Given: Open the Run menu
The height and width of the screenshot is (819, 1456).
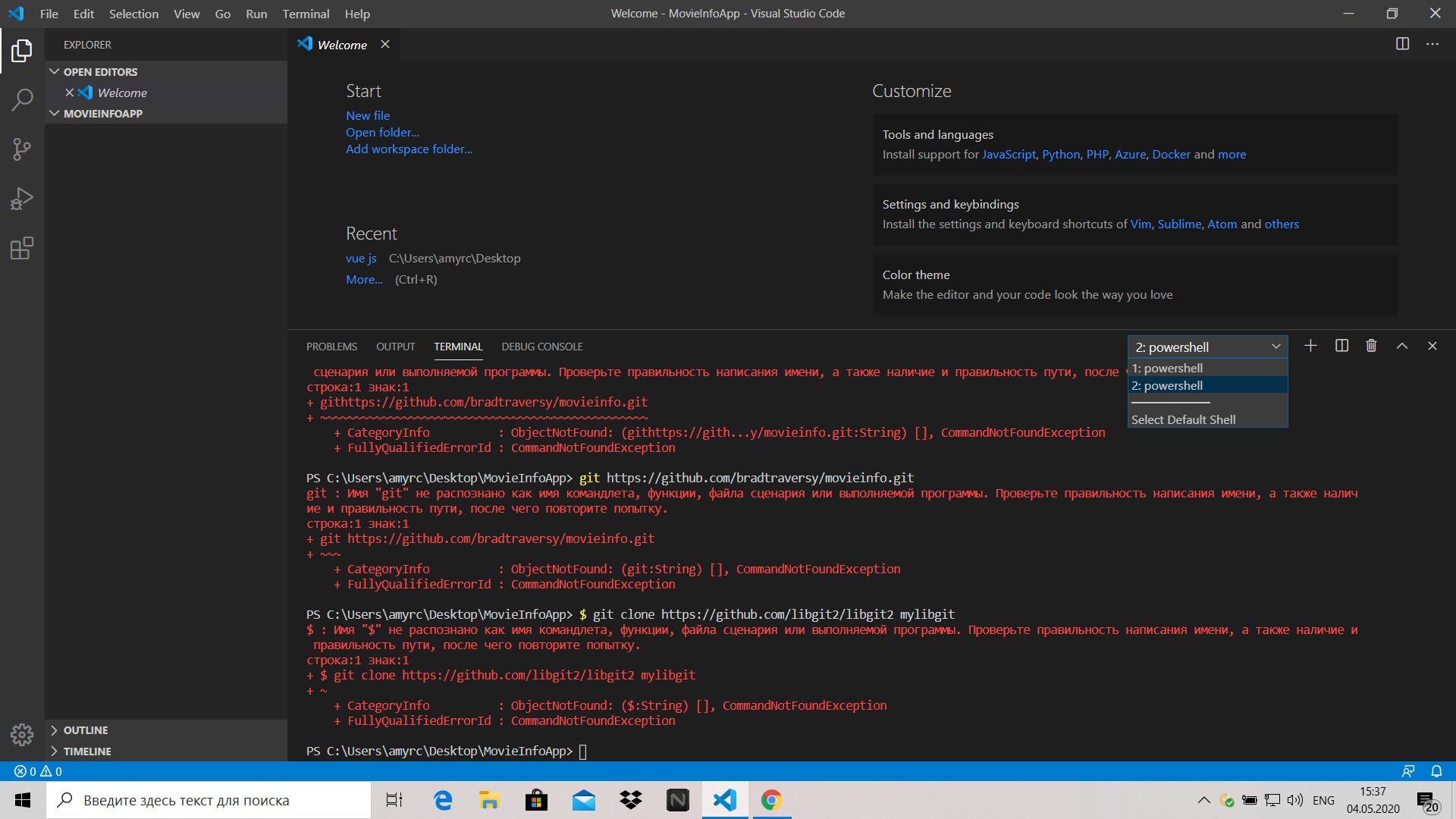Looking at the screenshot, I should (x=256, y=14).
